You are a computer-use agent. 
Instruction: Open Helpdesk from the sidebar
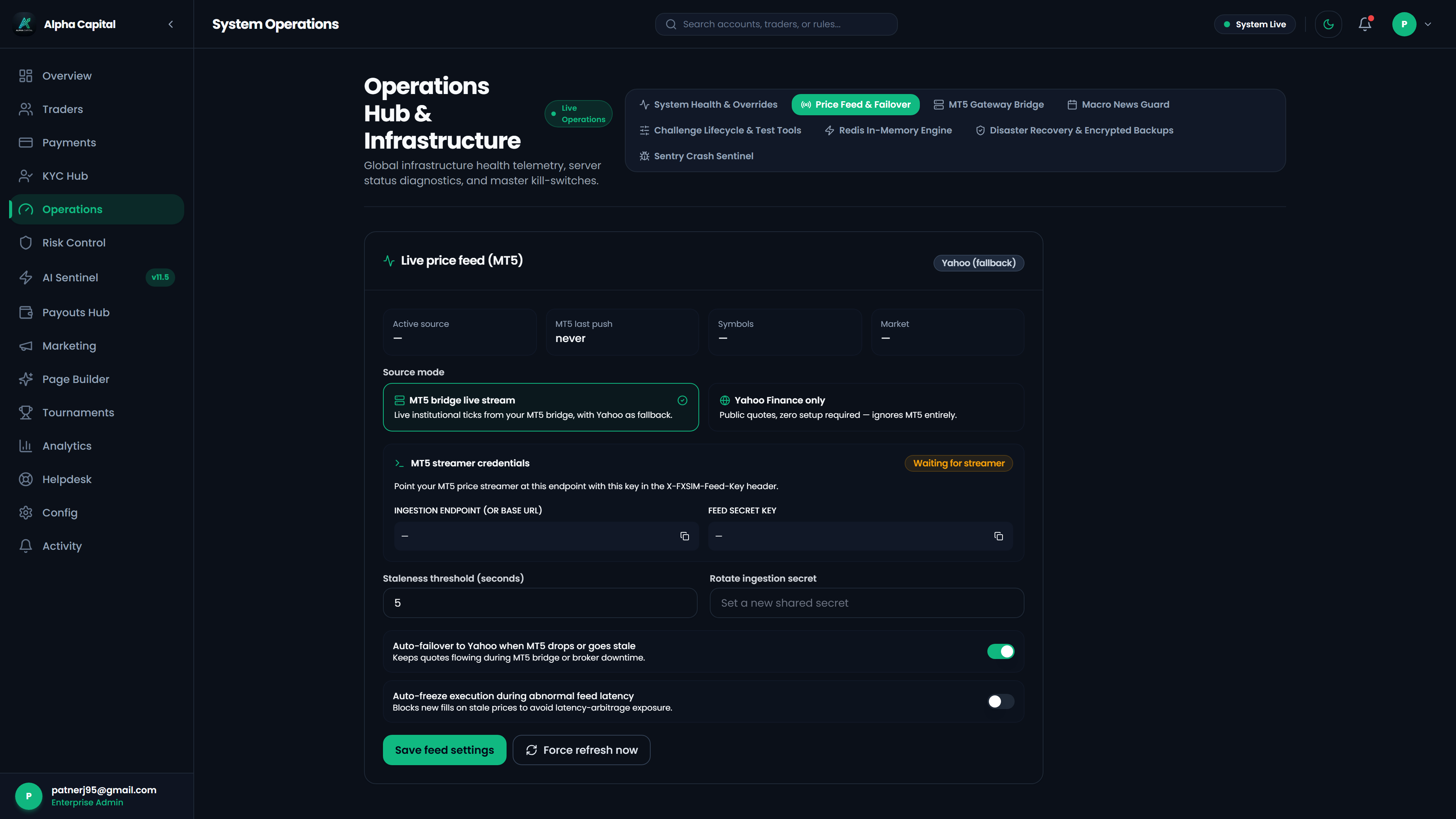pos(97,479)
